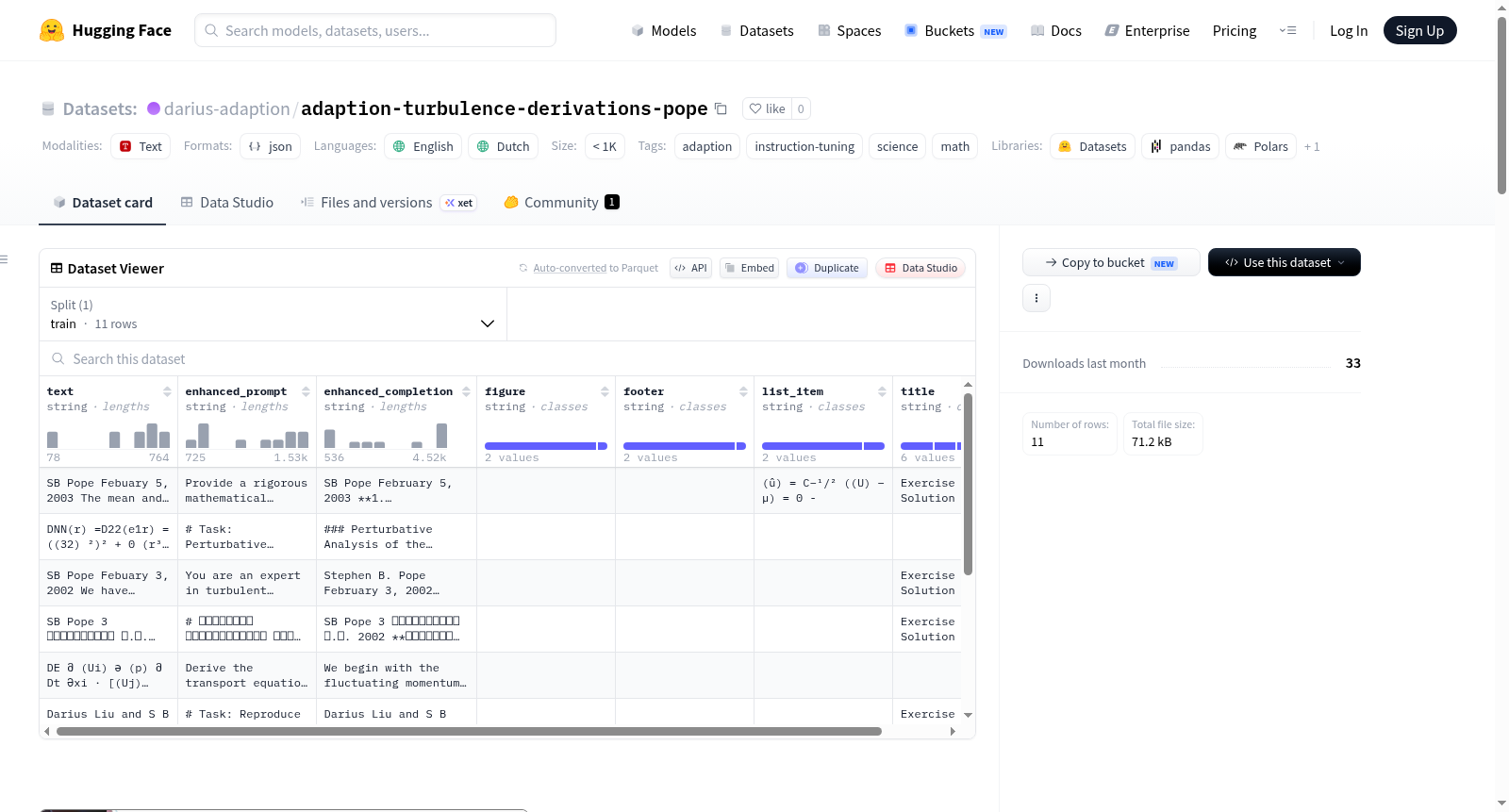Click the Datasets library tag
Image resolution: width=1509 pixels, height=812 pixels.
tap(1093, 146)
